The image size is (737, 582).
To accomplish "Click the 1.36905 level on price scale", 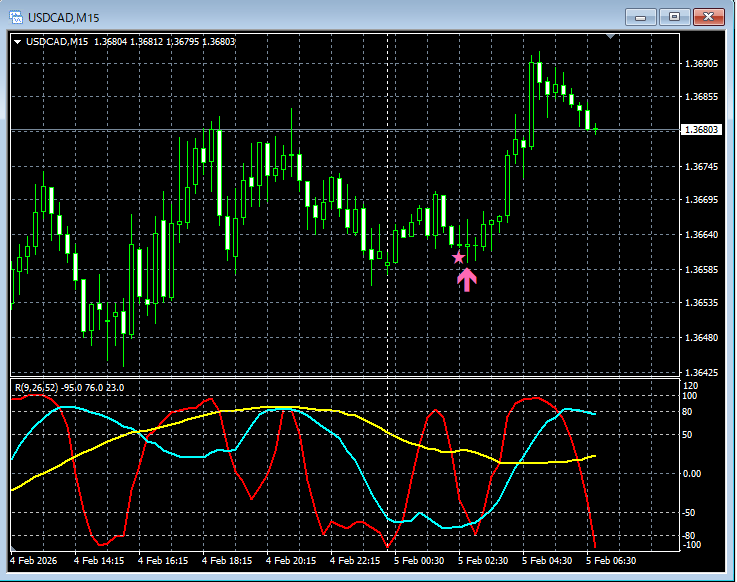I will click(x=701, y=64).
